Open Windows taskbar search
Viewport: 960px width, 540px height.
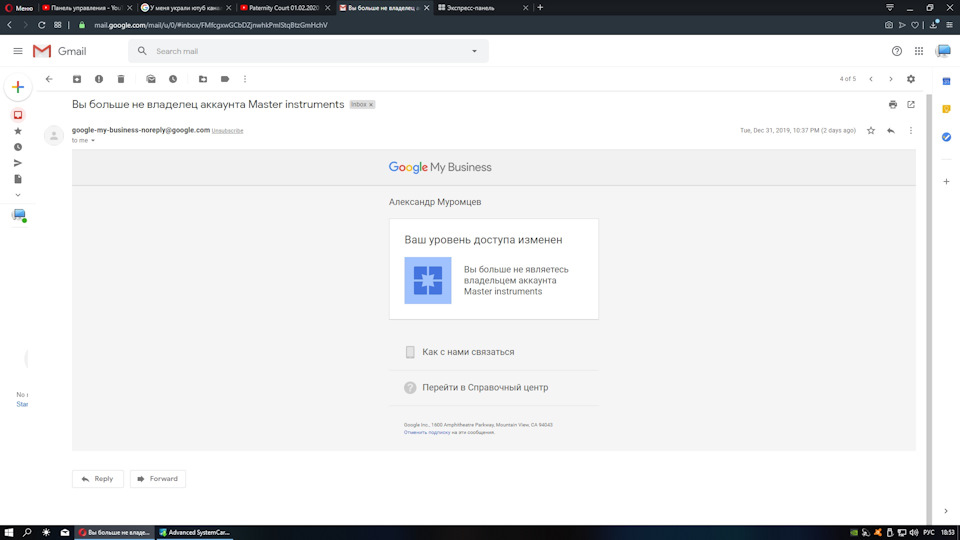tap(27, 533)
